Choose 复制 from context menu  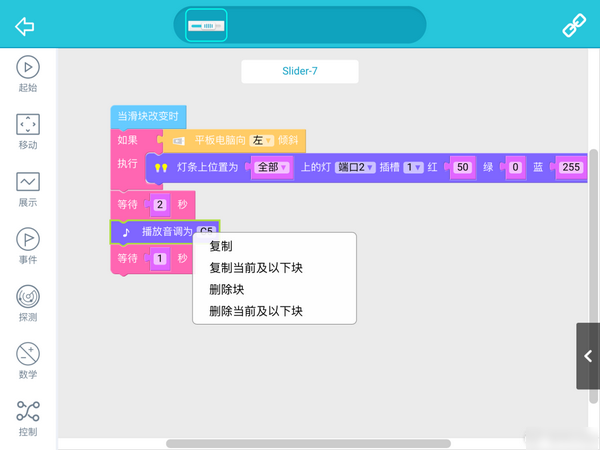(221, 246)
